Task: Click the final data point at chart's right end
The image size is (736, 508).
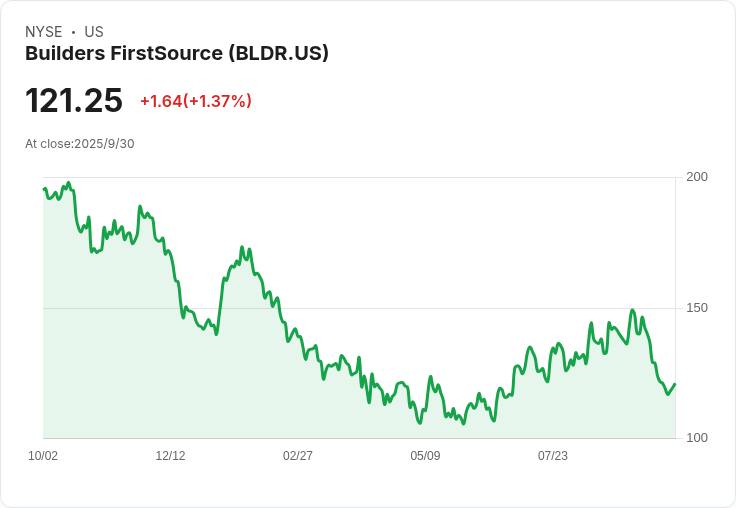Action: coord(675,384)
